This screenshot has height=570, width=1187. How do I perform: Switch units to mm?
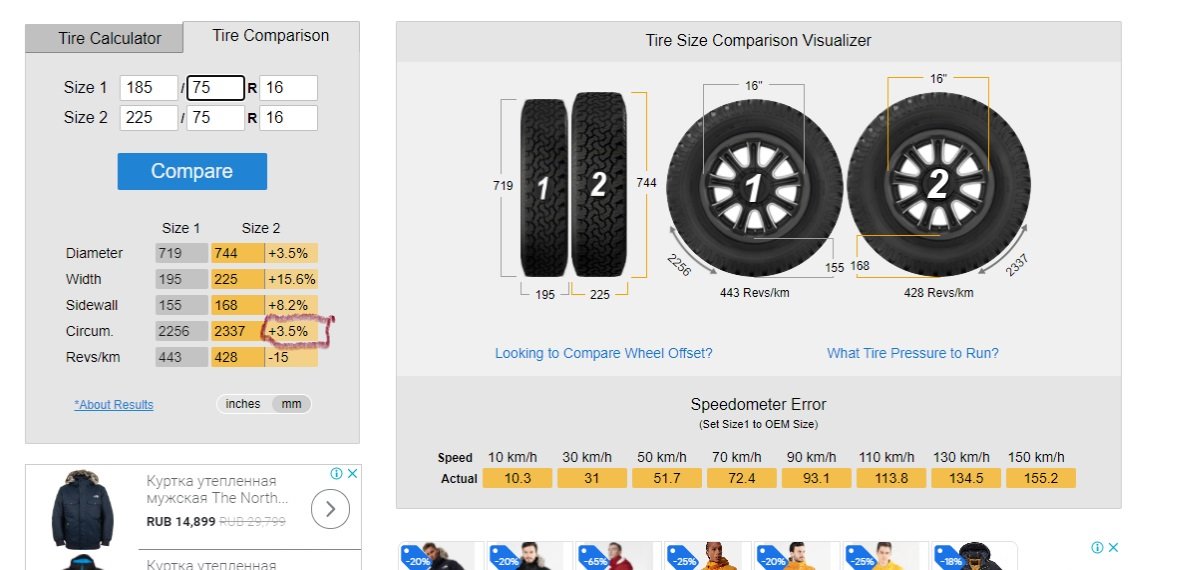click(x=291, y=404)
